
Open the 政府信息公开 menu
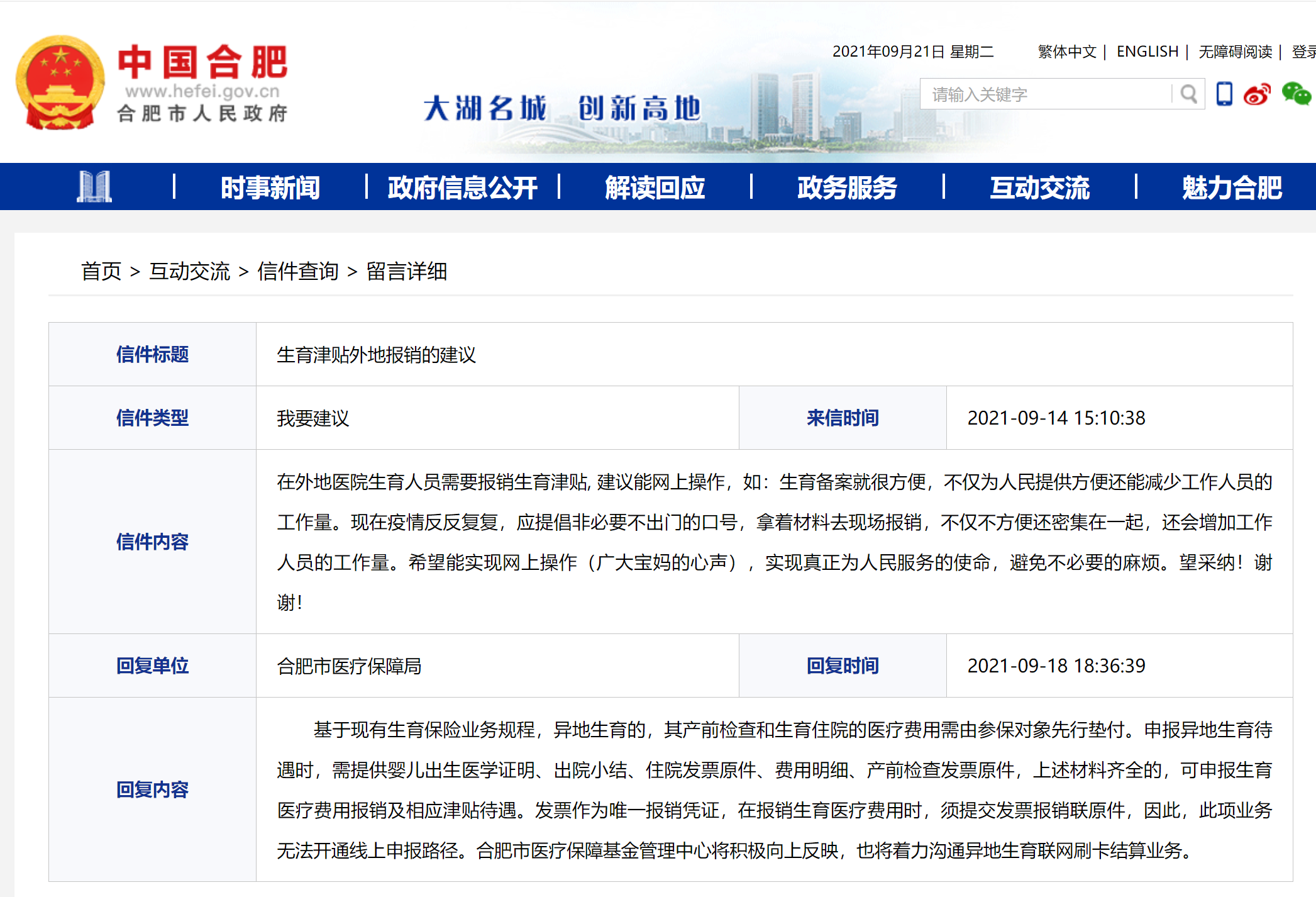pyautogui.click(x=462, y=187)
